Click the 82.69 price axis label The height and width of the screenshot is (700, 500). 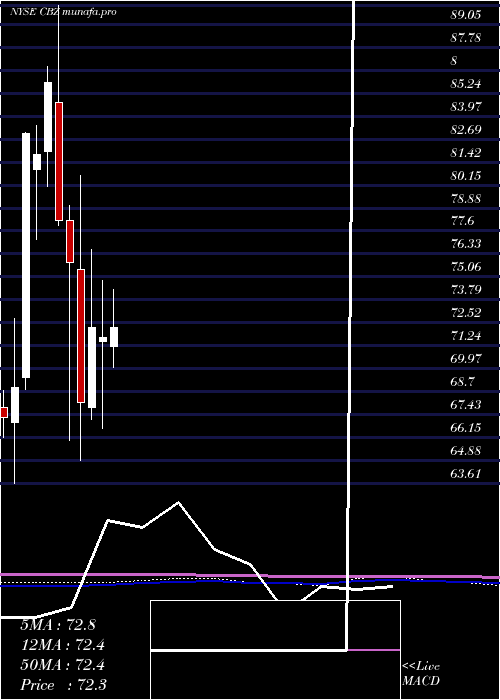(x=466, y=130)
